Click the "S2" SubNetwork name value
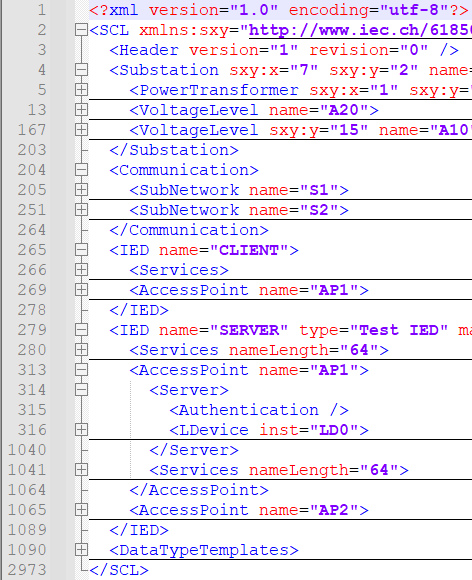 pos(319,210)
